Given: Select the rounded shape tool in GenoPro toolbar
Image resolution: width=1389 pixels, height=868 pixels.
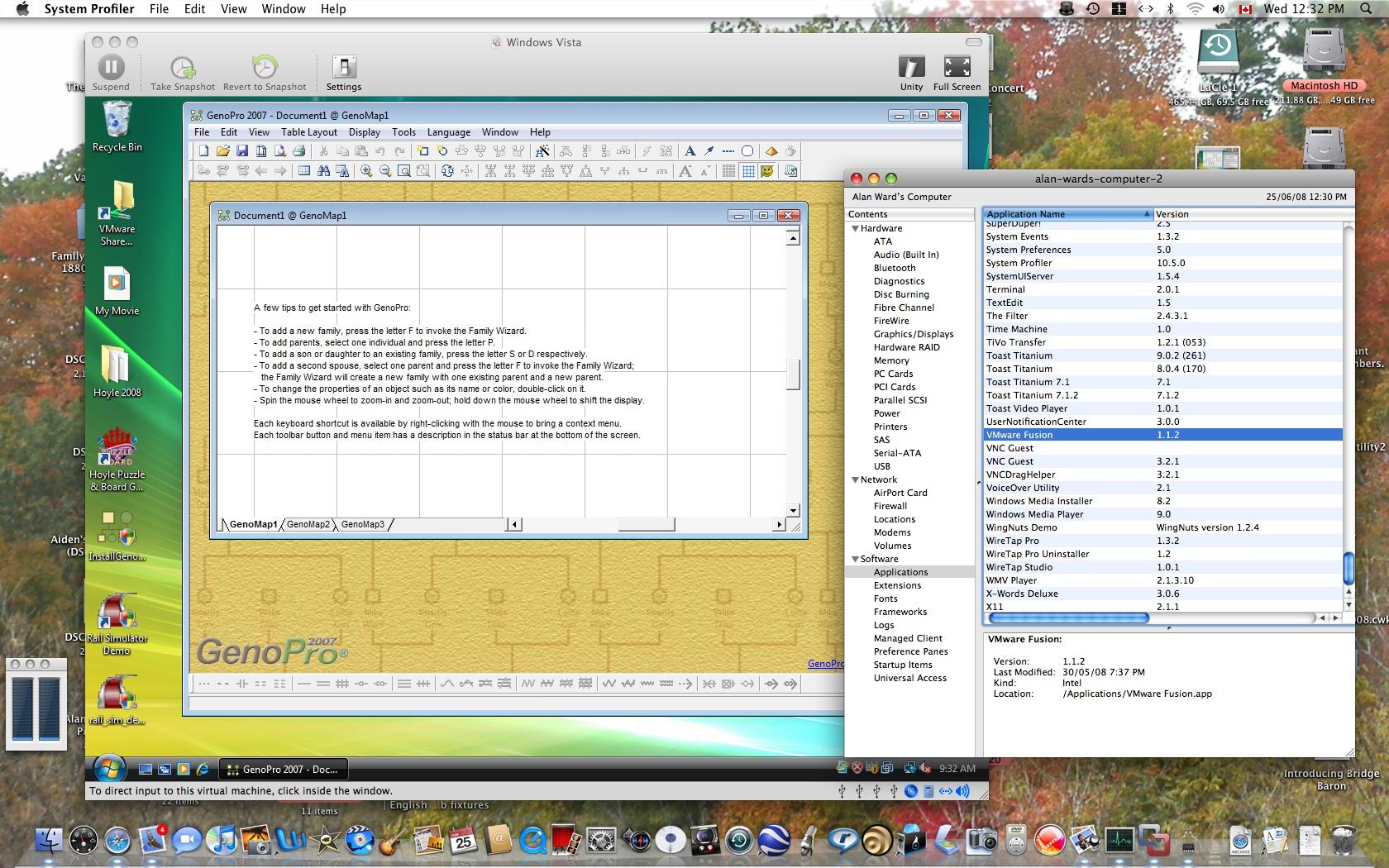Looking at the screenshot, I should point(747,151).
